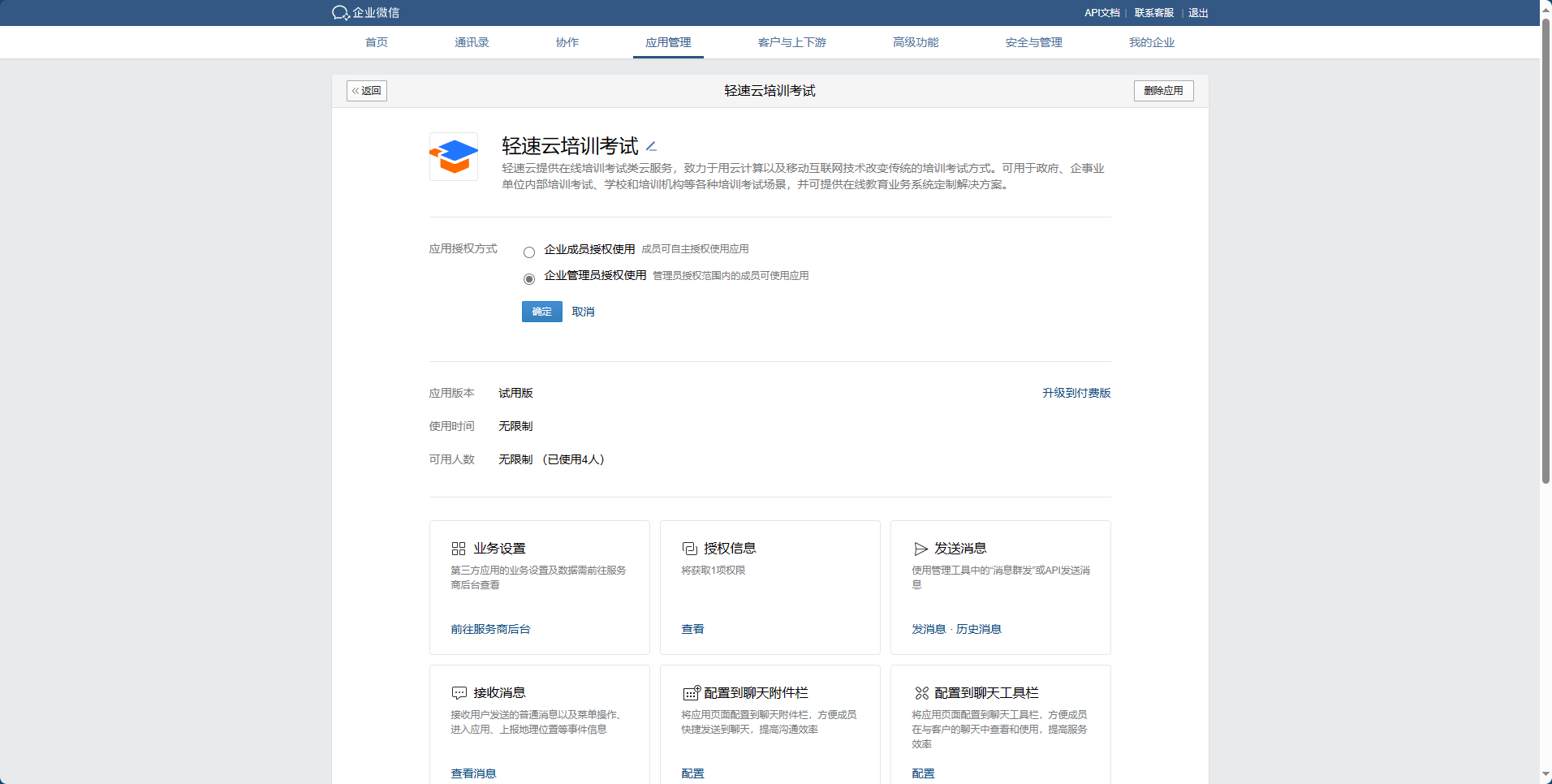Click the 接收消息 chat bubble icon
This screenshot has height=784, width=1552.
tap(459, 693)
